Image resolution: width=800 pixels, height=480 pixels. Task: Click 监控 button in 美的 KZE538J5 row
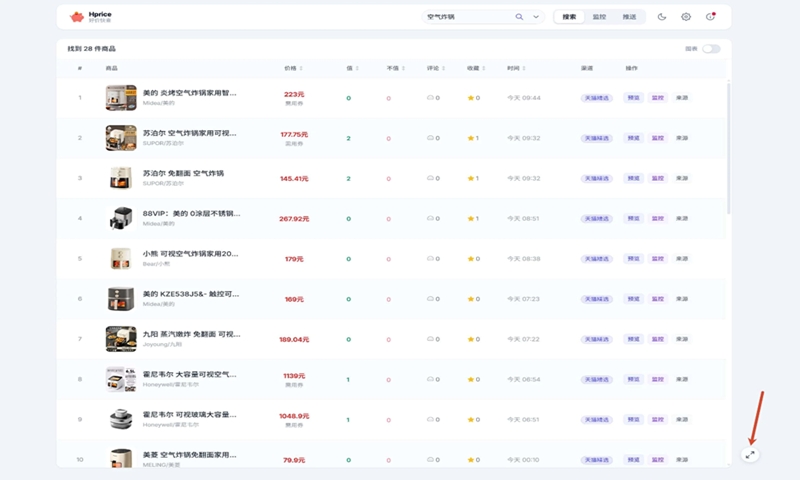click(x=658, y=299)
